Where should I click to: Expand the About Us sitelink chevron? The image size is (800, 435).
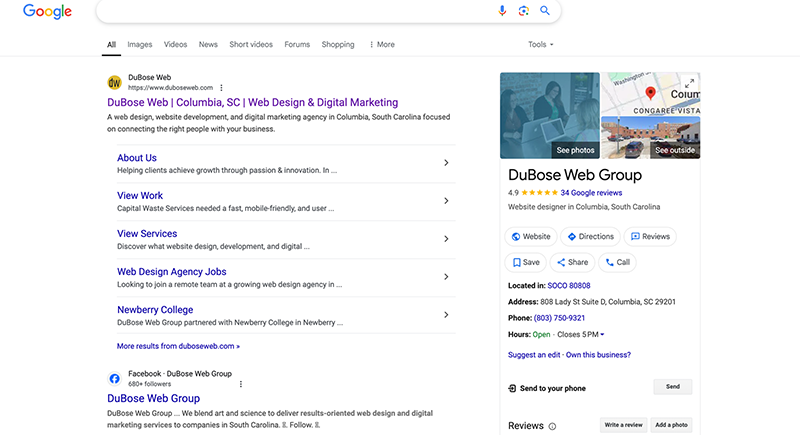(446, 163)
